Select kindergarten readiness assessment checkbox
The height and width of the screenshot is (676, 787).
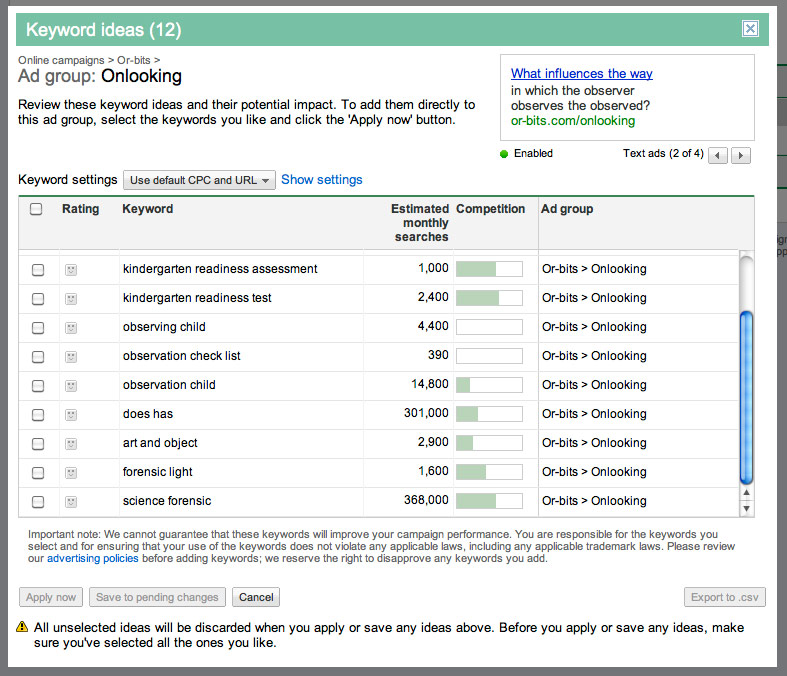tap(38, 270)
